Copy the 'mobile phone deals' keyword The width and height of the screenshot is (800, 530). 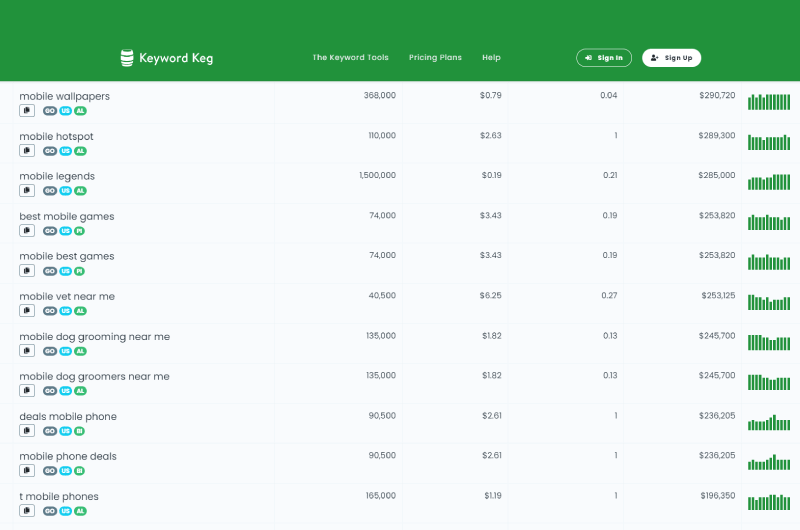[27, 471]
